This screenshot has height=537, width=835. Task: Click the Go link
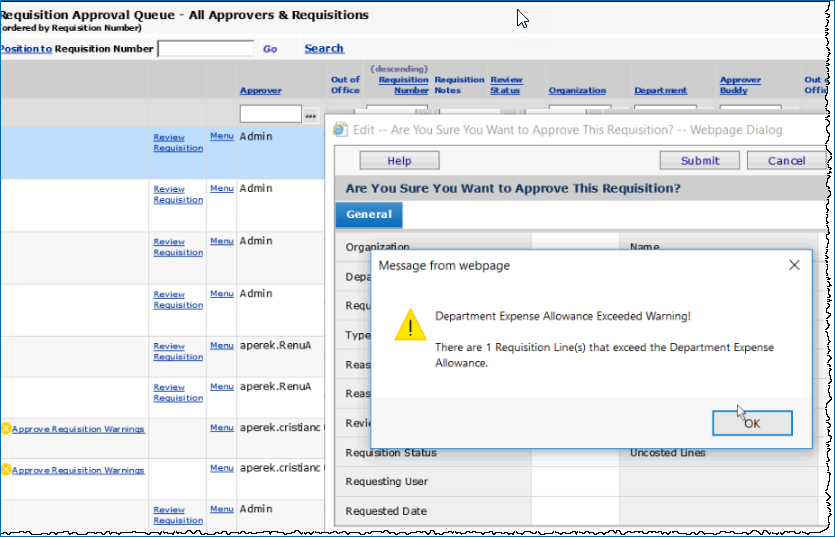click(x=270, y=49)
